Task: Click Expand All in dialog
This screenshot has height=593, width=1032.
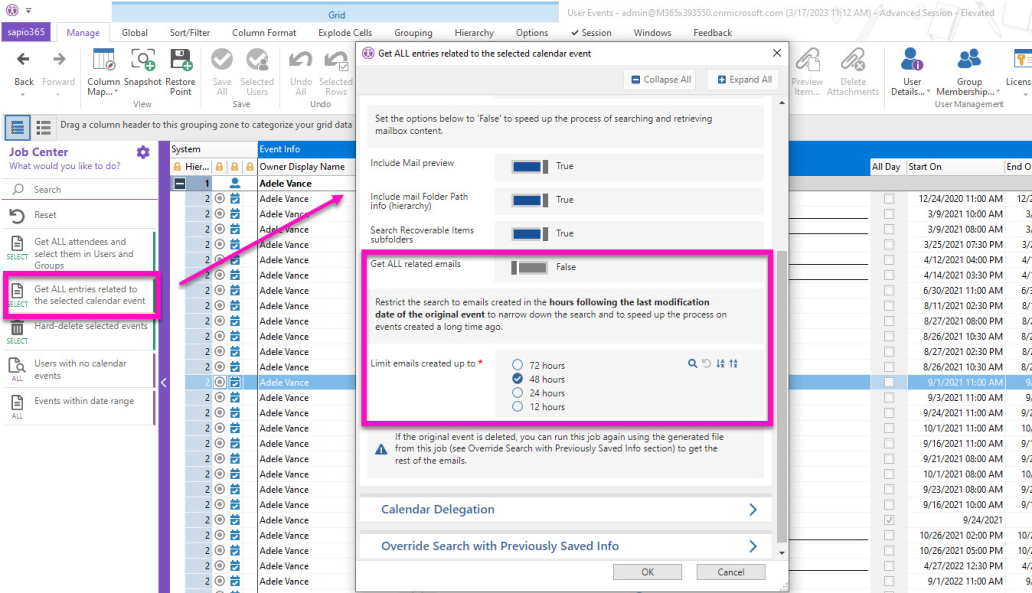Action: pyautogui.click(x=744, y=80)
